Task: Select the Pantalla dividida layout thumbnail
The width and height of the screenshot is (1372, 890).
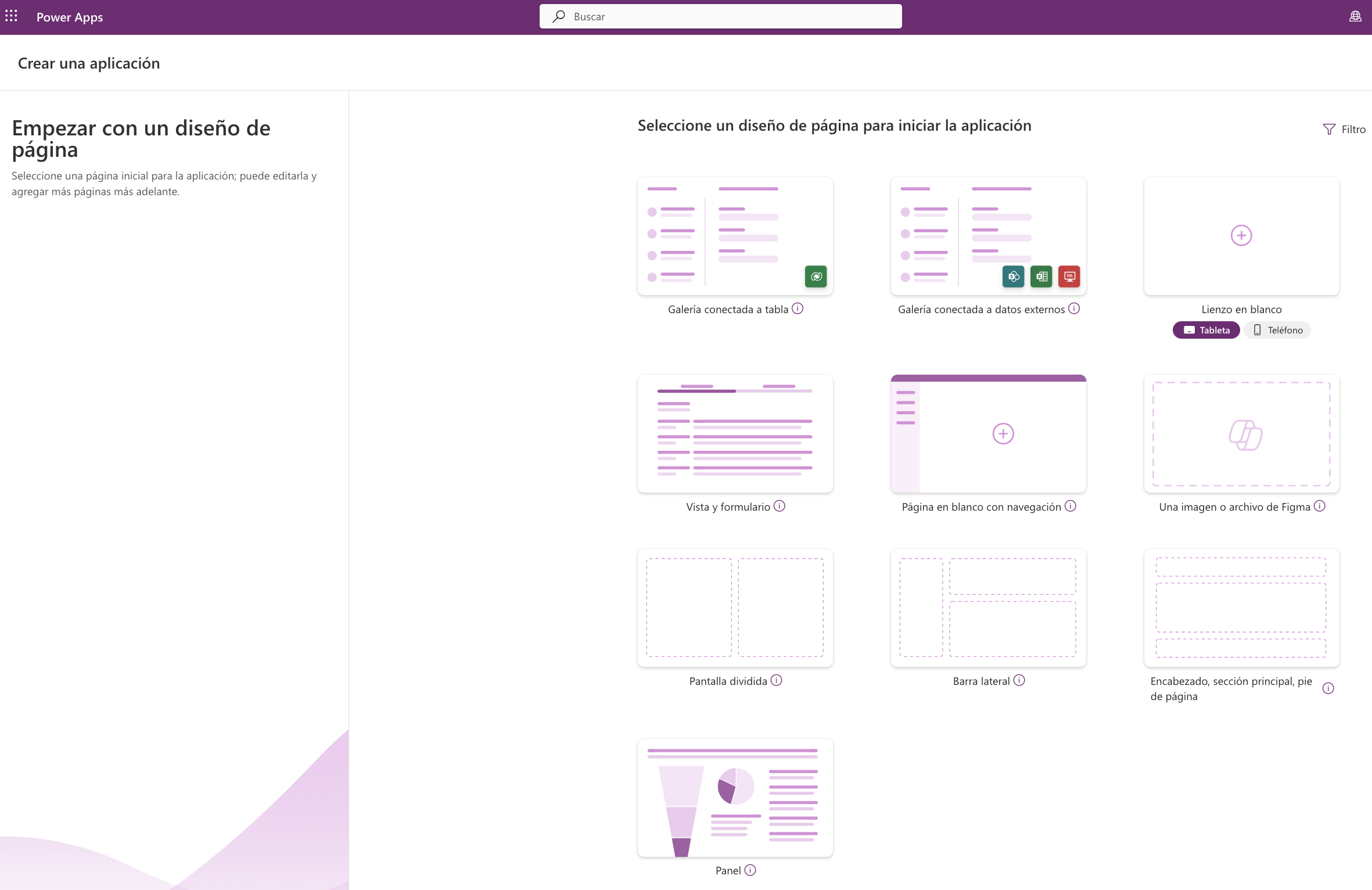Action: [x=735, y=608]
